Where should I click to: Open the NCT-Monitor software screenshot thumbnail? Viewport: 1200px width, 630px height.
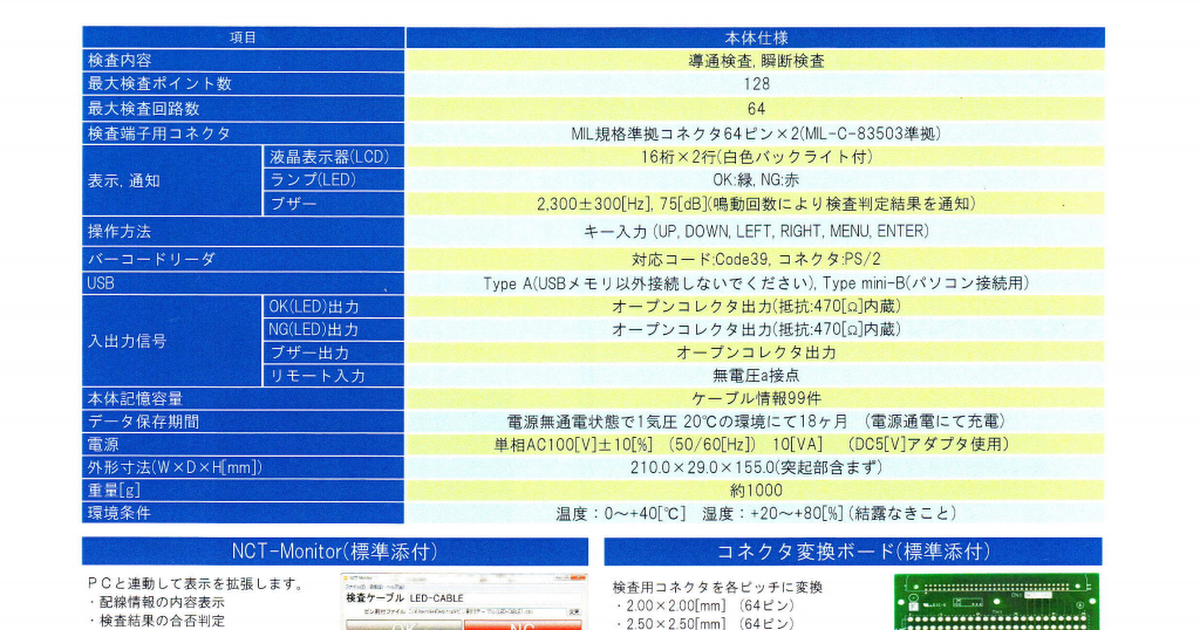point(462,601)
